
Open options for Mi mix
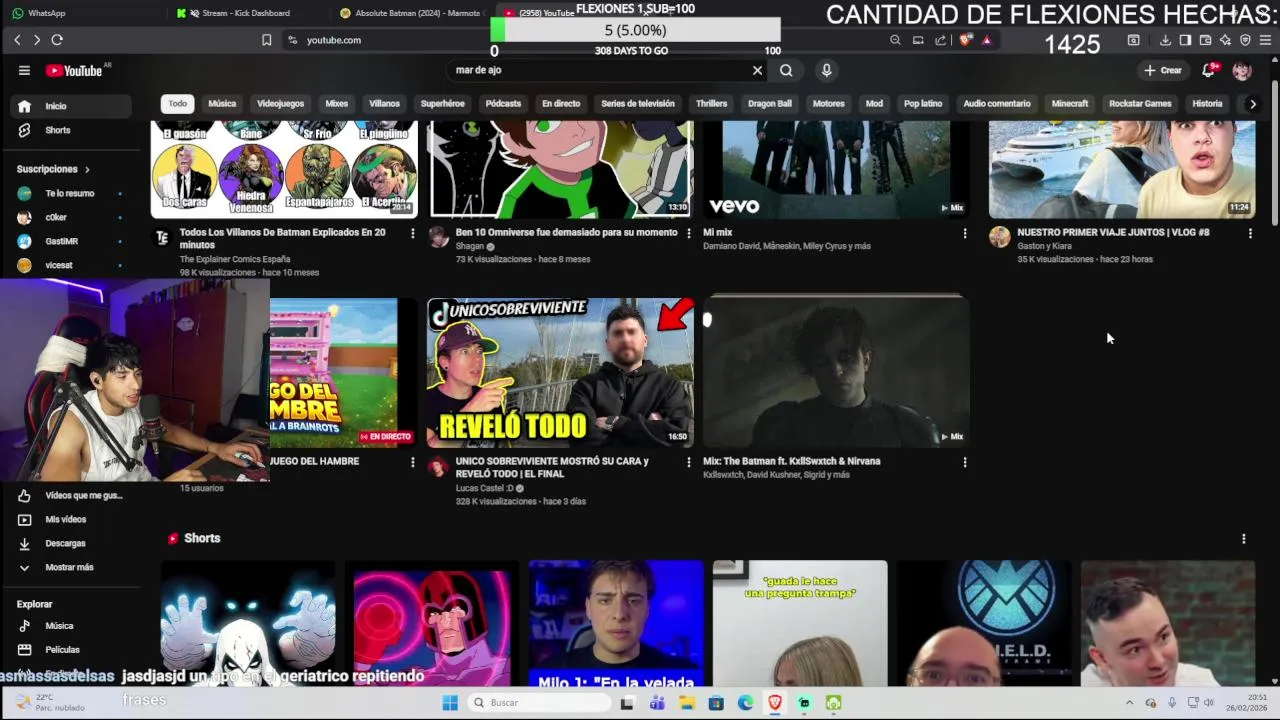click(964, 233)
